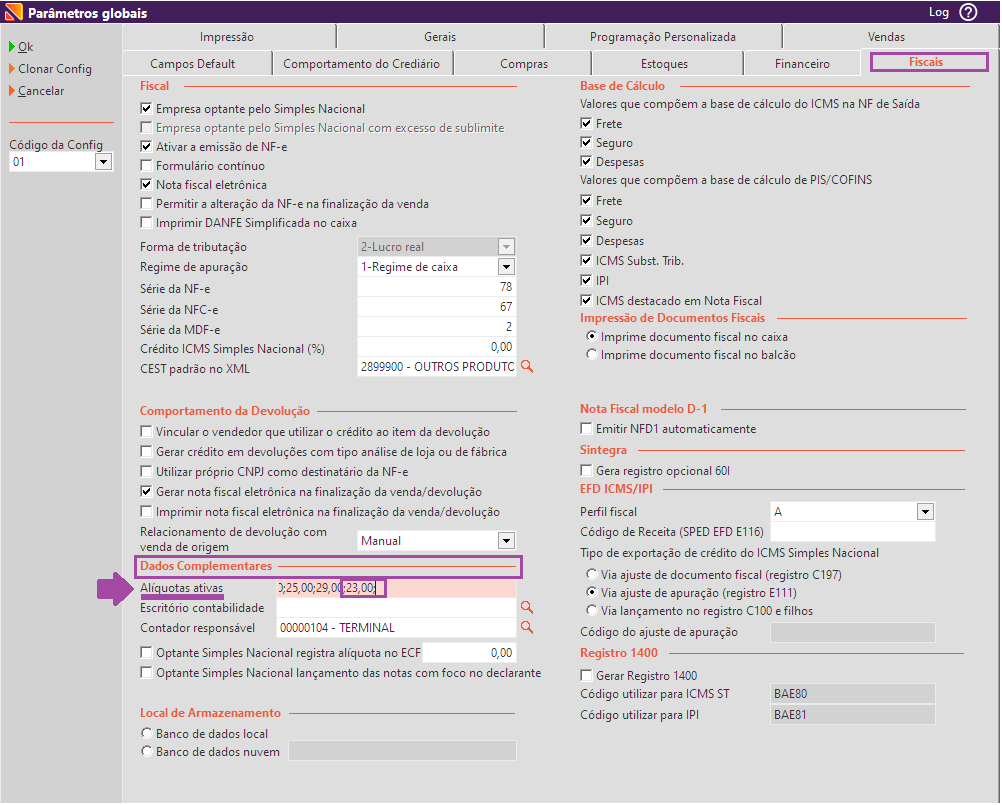Uncheck Frete under ICMS base de cálculo
This screenshot has height=805, width=1002.
point(586,123)
